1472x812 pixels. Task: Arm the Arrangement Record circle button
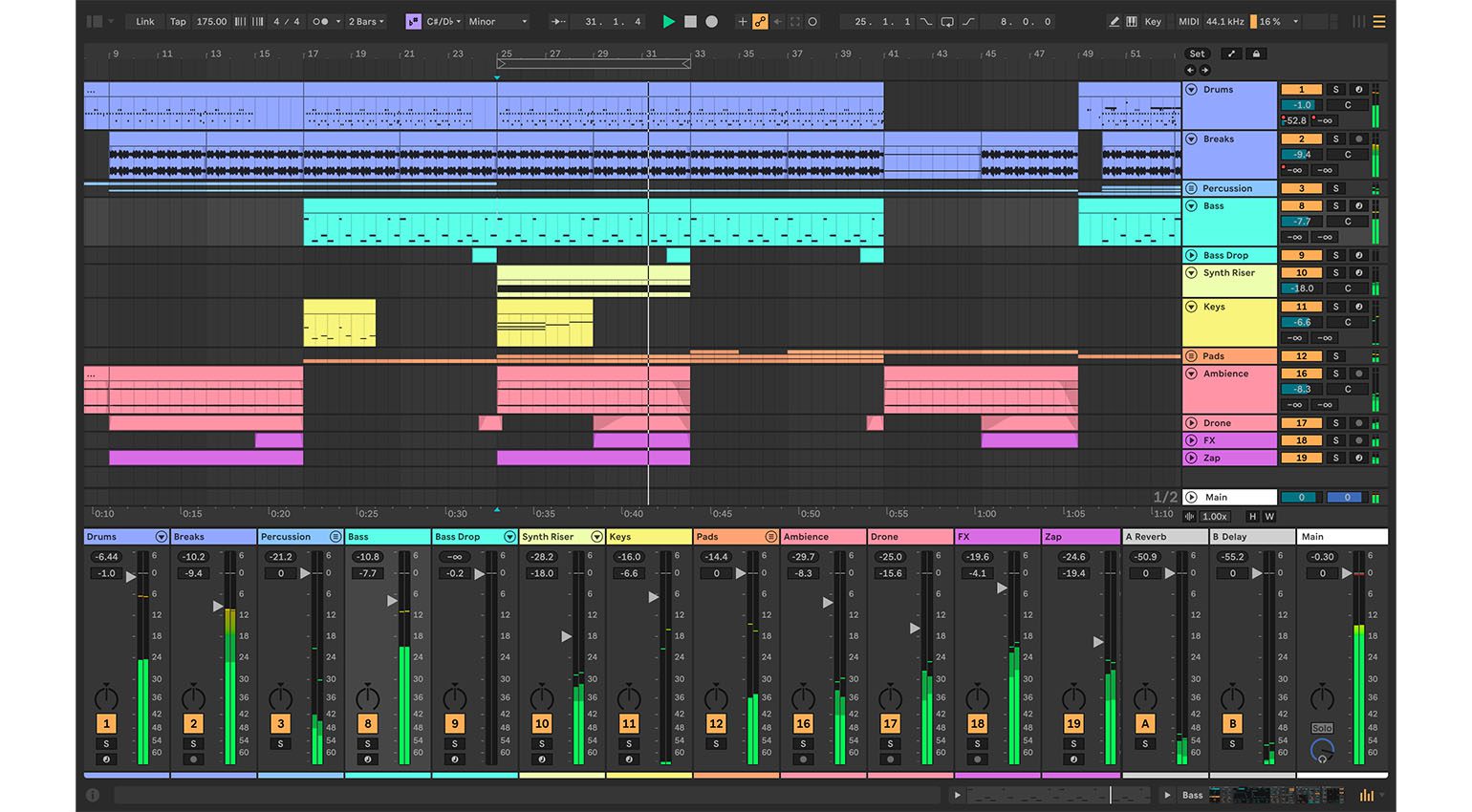[711, 21]
